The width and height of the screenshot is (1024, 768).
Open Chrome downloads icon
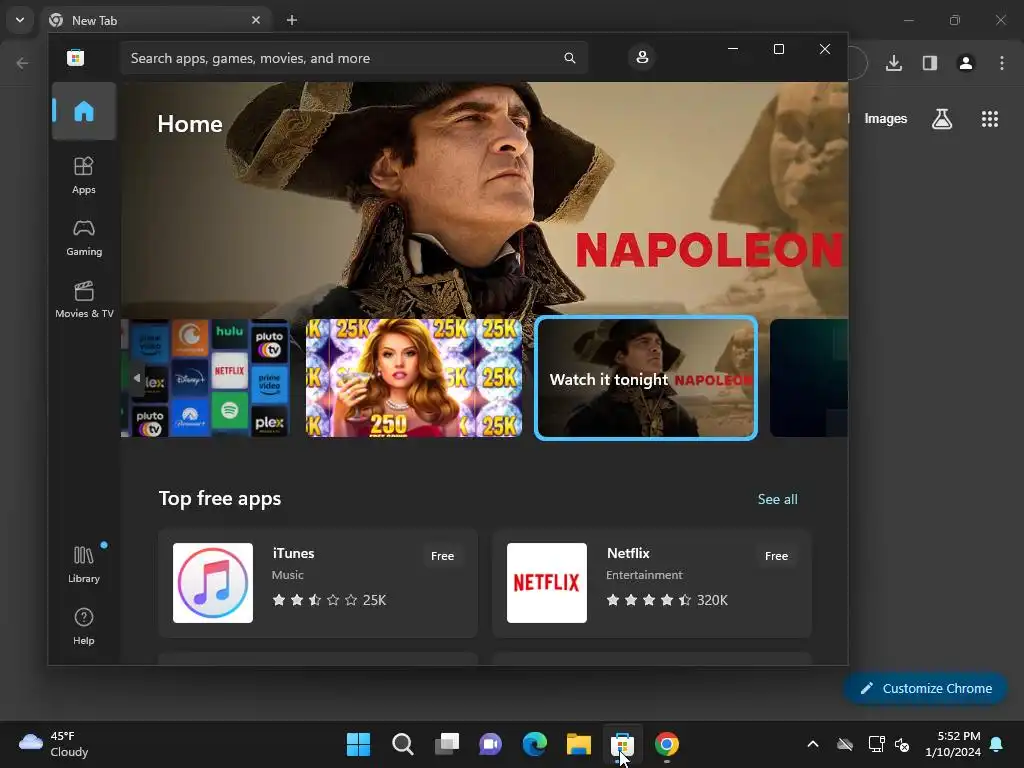[x=894, y=63]
